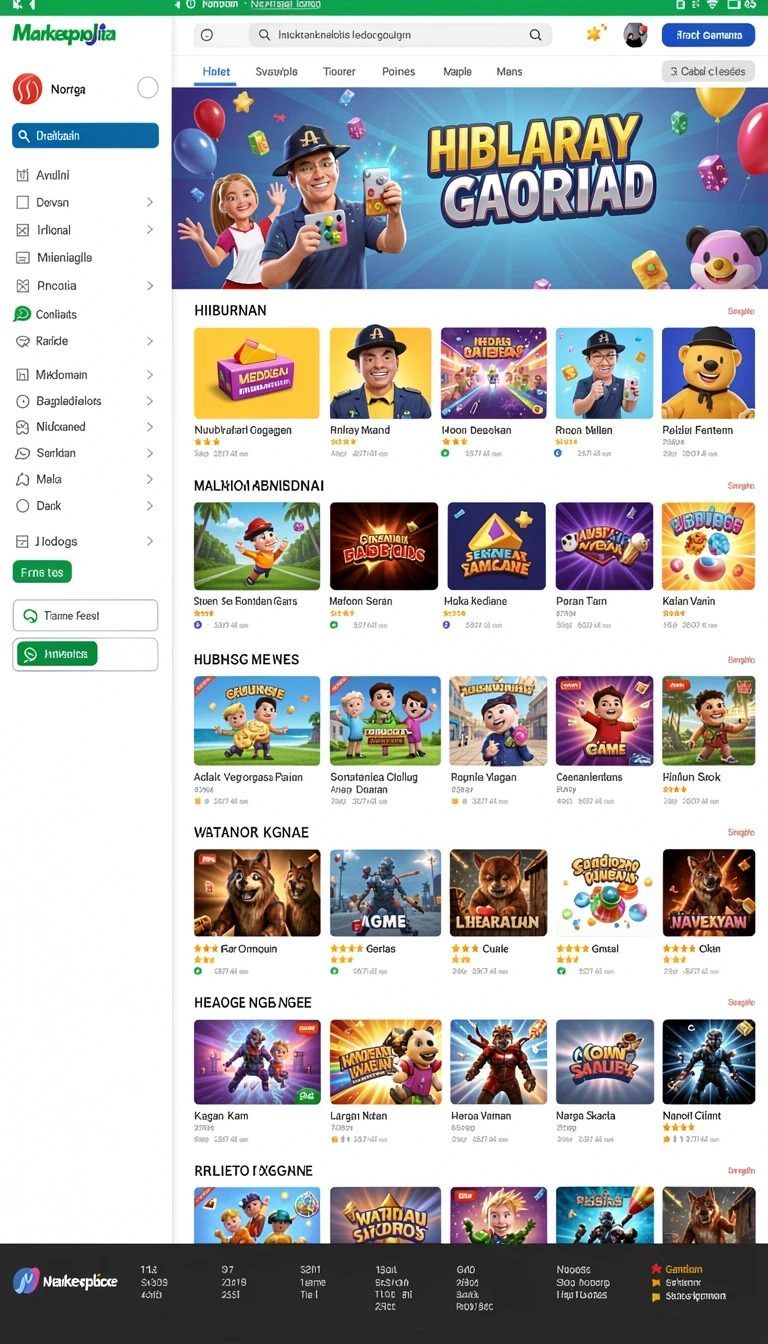Click the Irlonal sidebar icon
Image resolution: width=768 pixels, height=1344 pixels.
22,230
